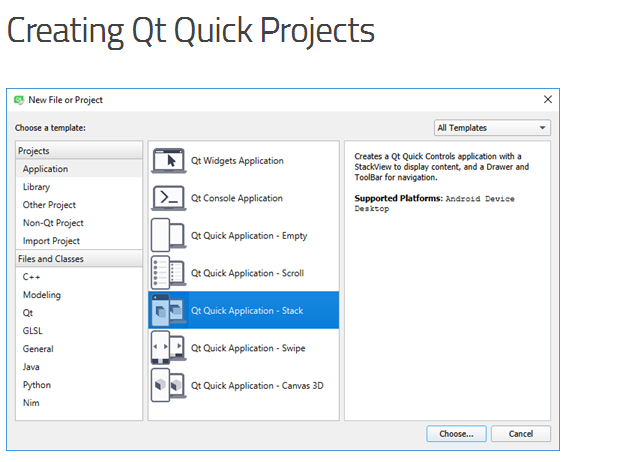Click the Qt Quick Application - Empty icon
This screenshot has height=462, width=642.
pos(169,236)
